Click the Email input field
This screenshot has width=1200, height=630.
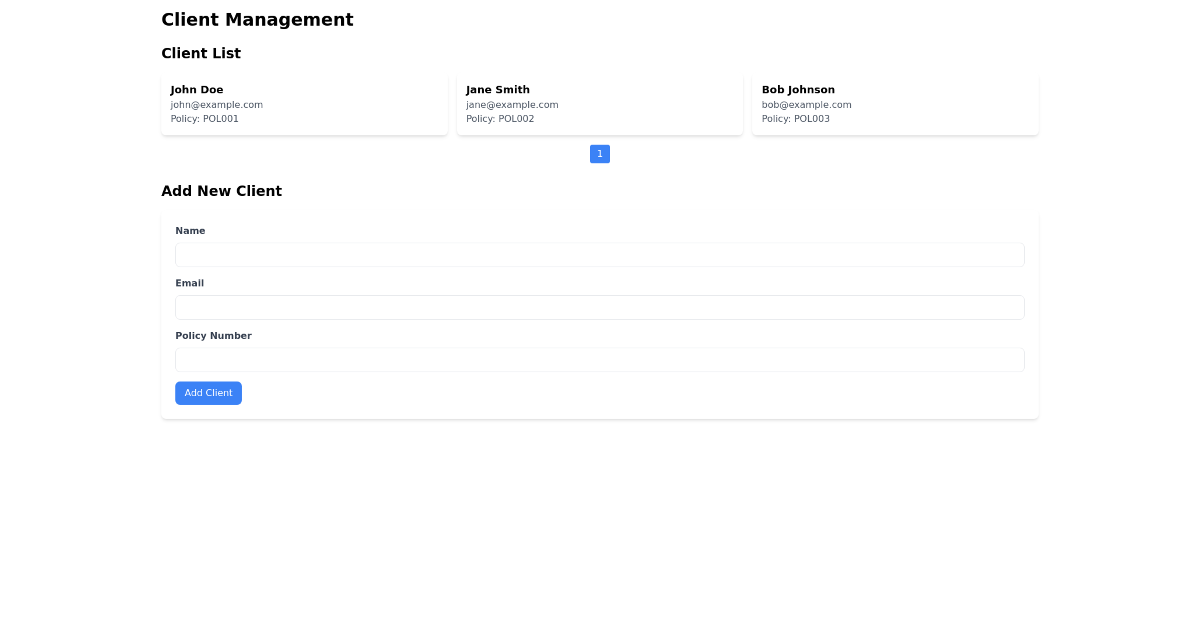pos(600,307)
